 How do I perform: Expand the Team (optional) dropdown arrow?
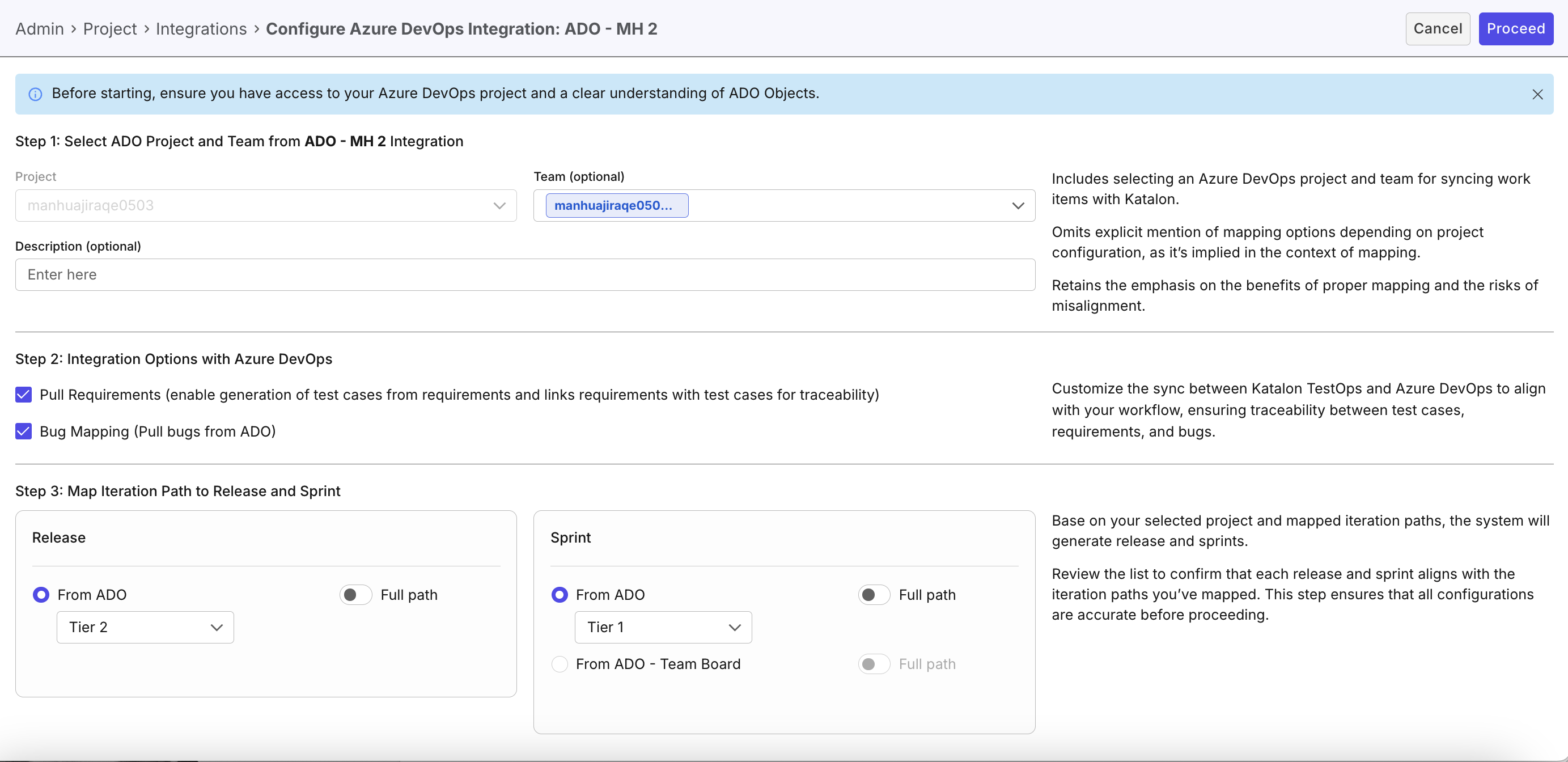pyautogui.click(x=1018, y=206)
